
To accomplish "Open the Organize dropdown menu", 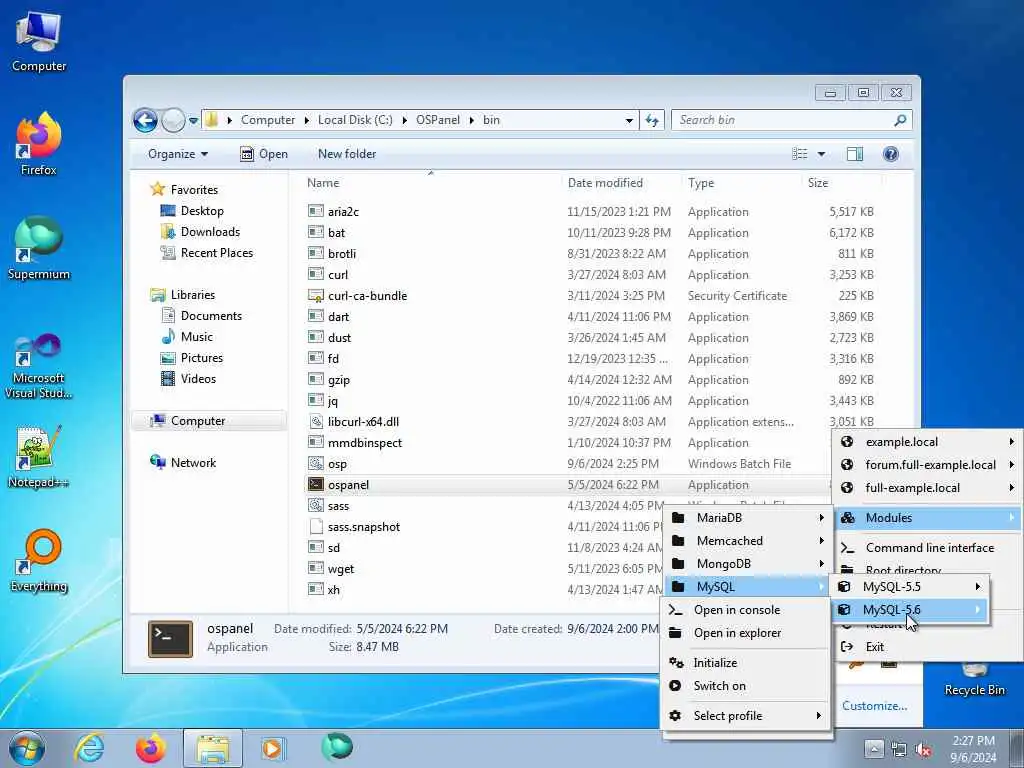I will click(x=178, y=154).
